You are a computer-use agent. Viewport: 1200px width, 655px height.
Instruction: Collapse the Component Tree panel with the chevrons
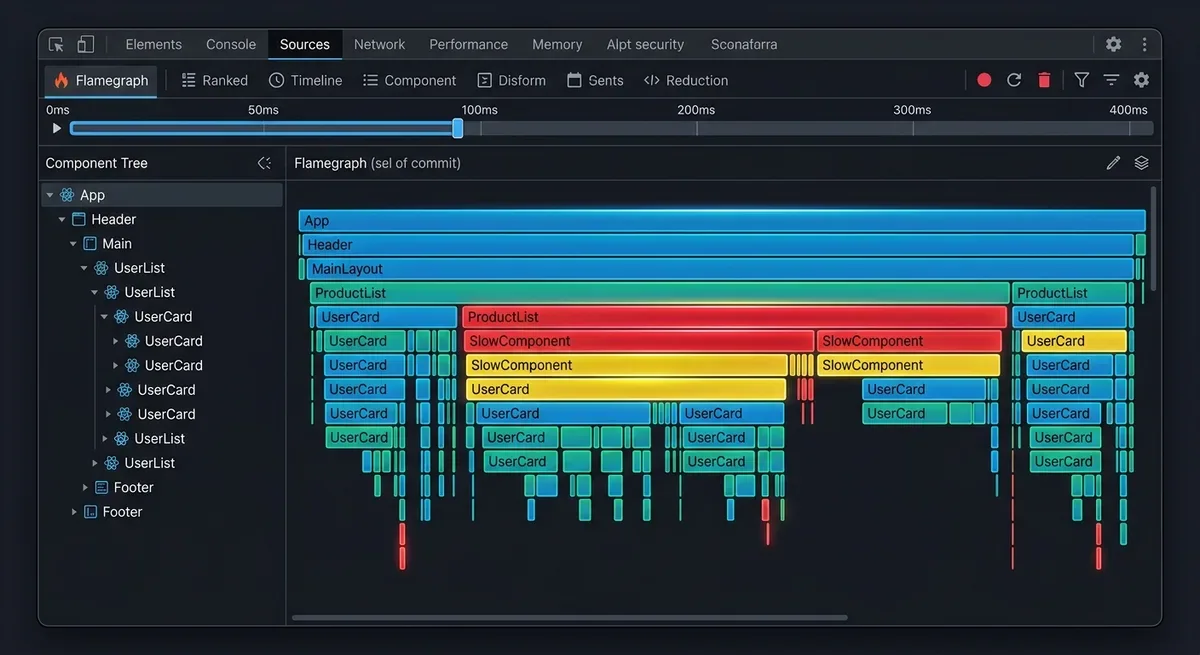click(264, 163)
